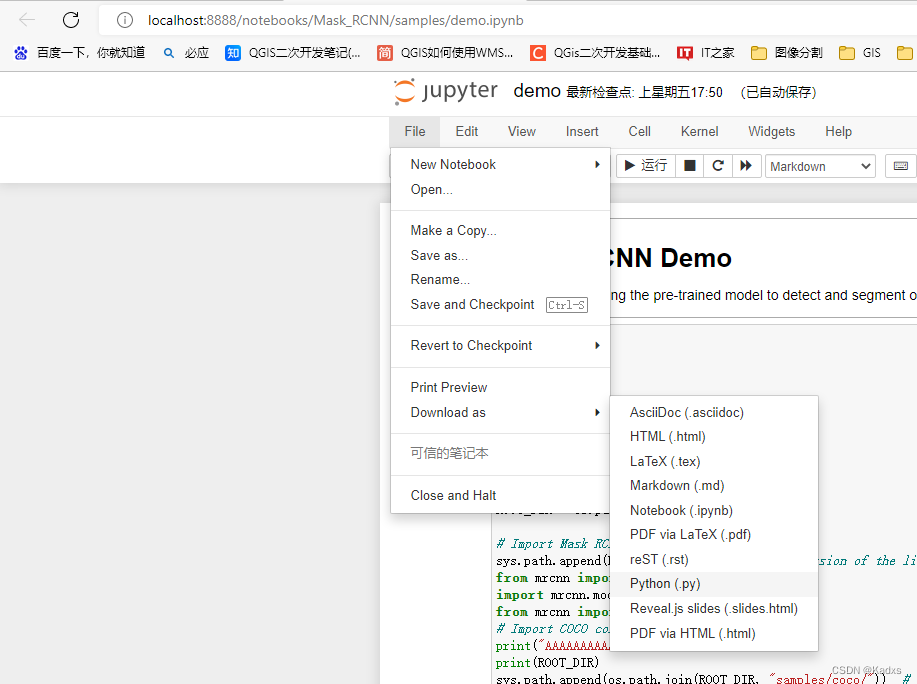Open the Cell menu
Image resolution: width=917 pixels, height=684 pixels.
(x=639, y=132)
